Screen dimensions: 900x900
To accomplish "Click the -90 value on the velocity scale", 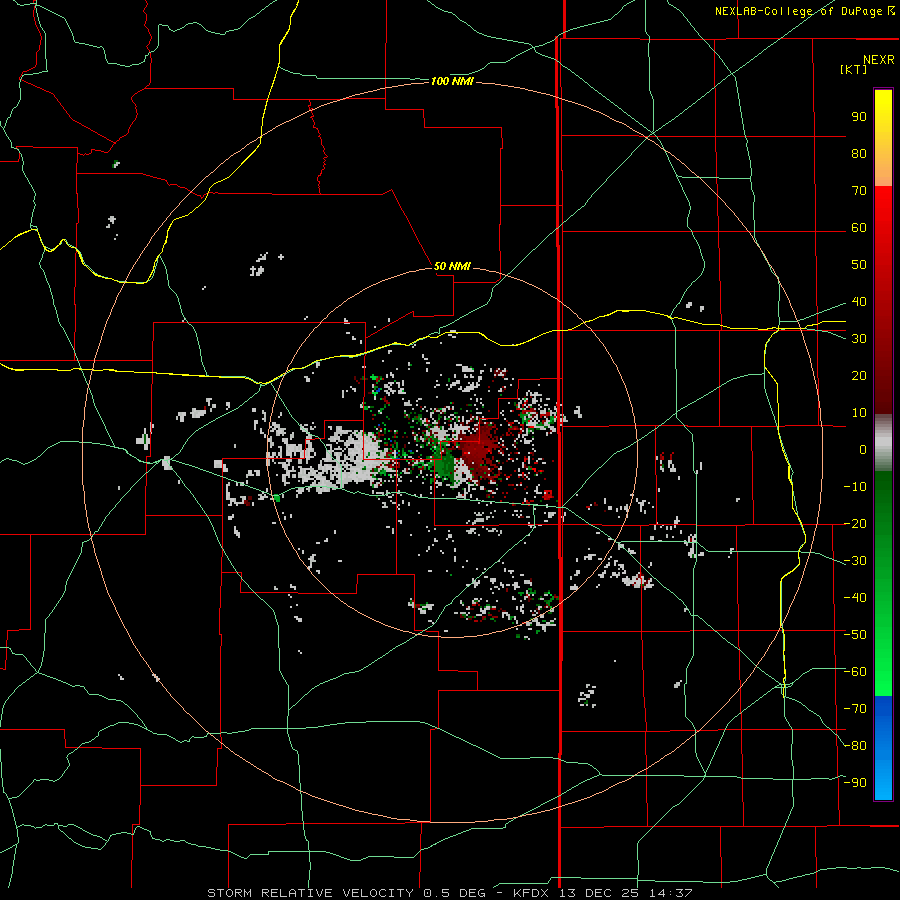I will [x=855, y=783].
